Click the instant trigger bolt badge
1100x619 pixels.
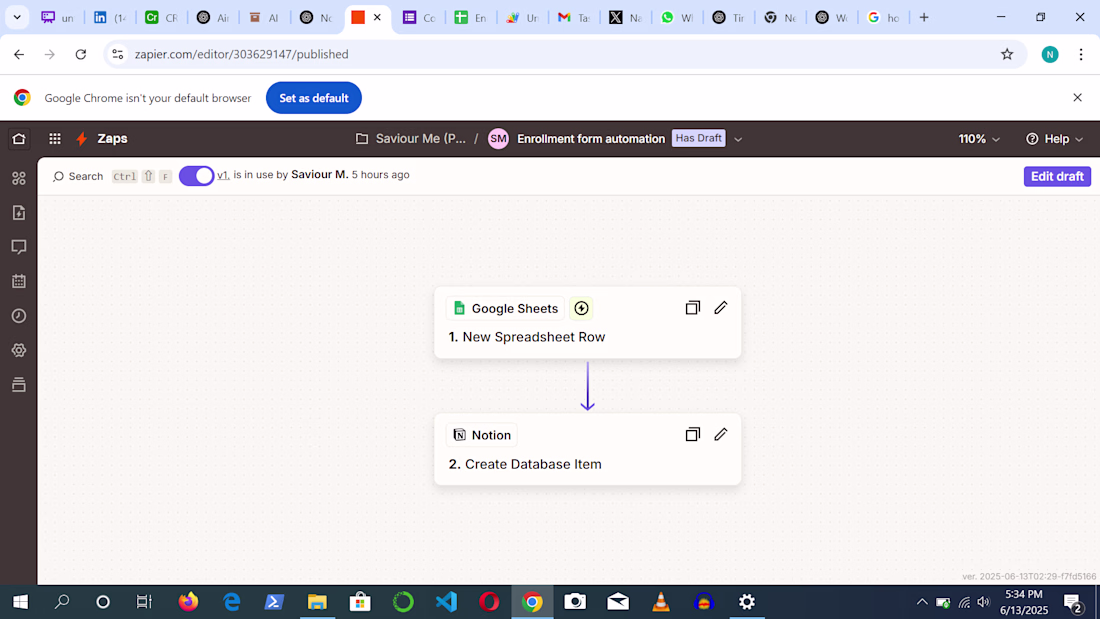581,308
